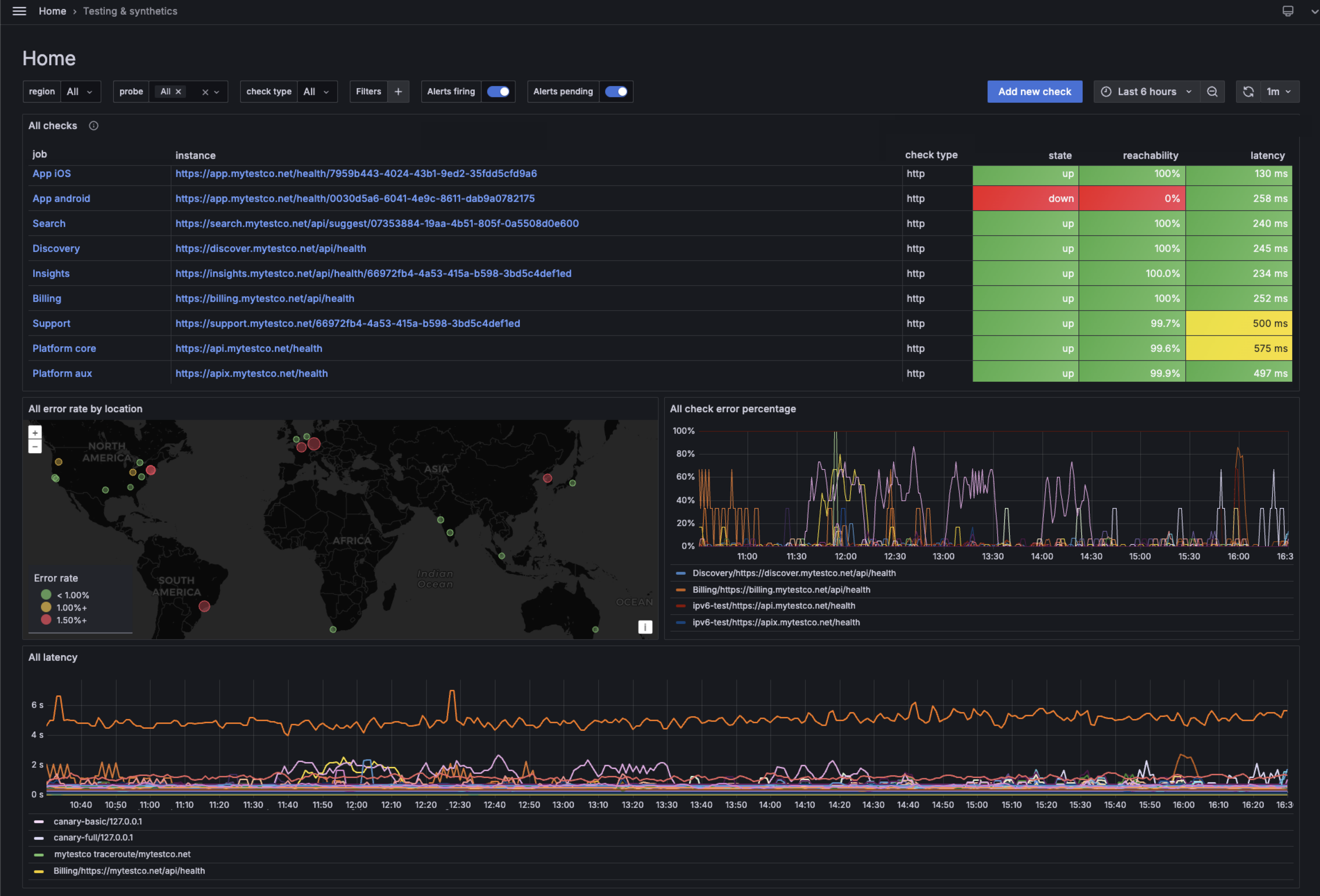This screenshot has height=896, width=1320.
Task: Click the clock icon on the time picker
Action: [x=1107, y=92]
